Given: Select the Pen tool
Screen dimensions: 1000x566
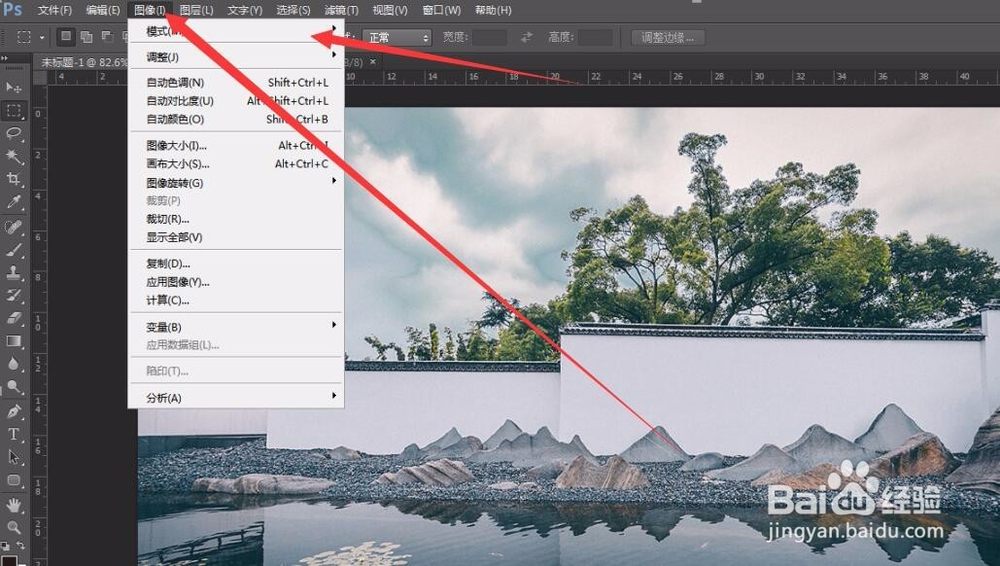Looking at the screenshot, I should tap(13, 412).
